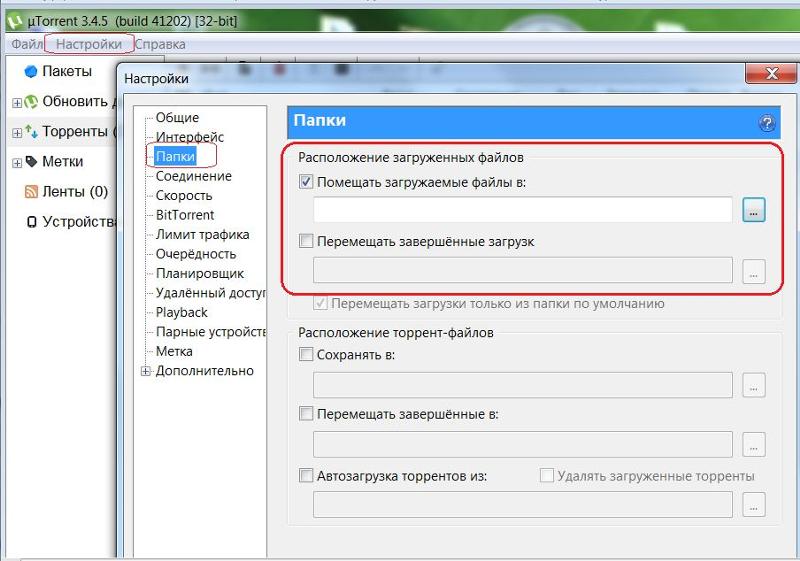The height and width of the screenshot is (561, 800).
Task: Select BitTorrent in settings tree
Action: (185, 215)
